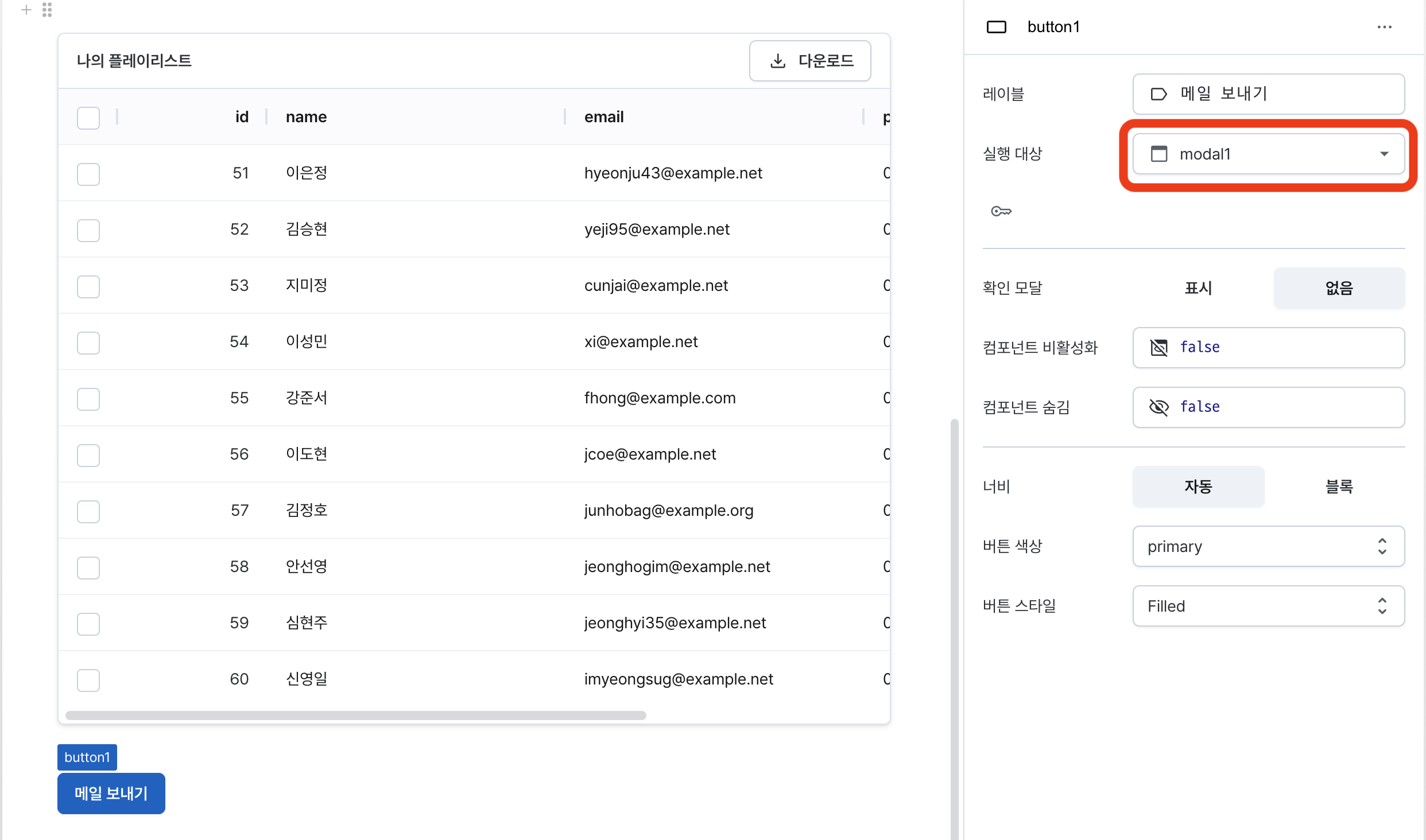Check the row checkbox for 심현주
Screen dimensions: 1426x840
[x=88, y=624]
